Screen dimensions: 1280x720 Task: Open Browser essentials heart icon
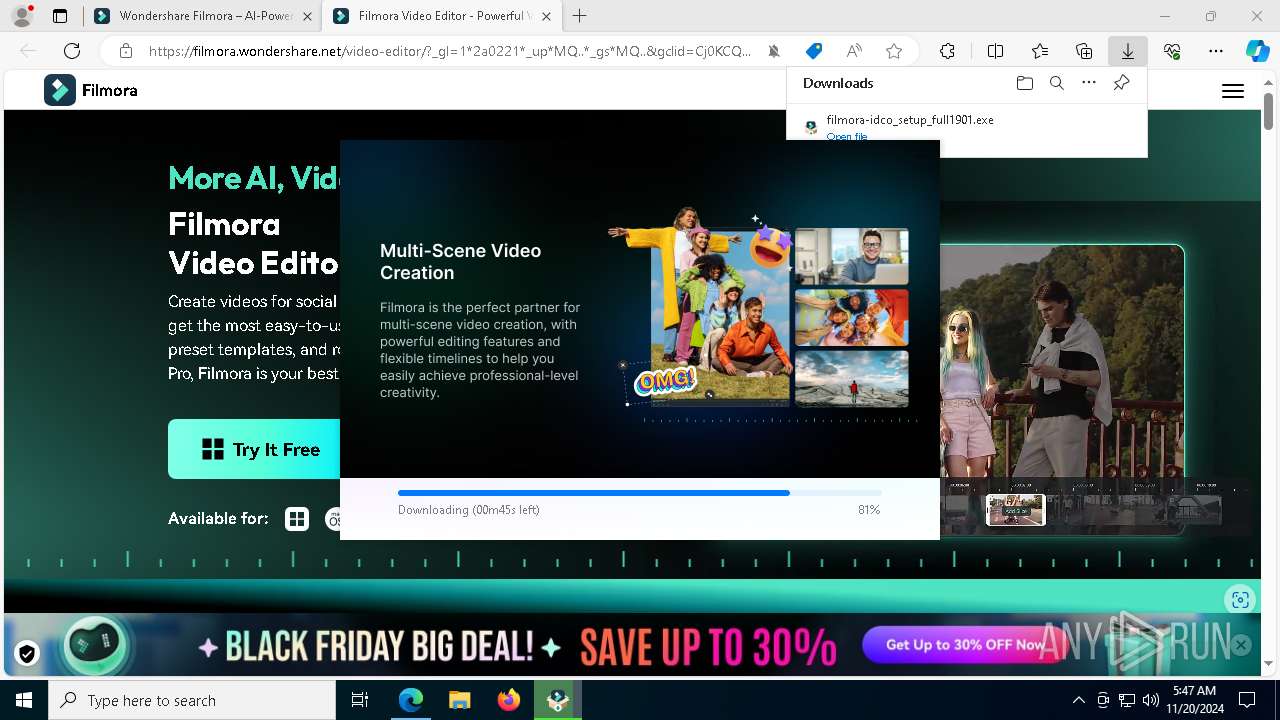[1172, 51]
